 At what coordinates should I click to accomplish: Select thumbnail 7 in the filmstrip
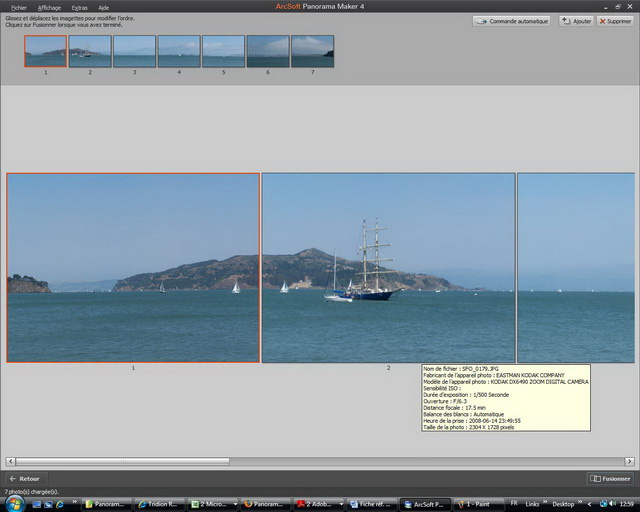(312, 51)
